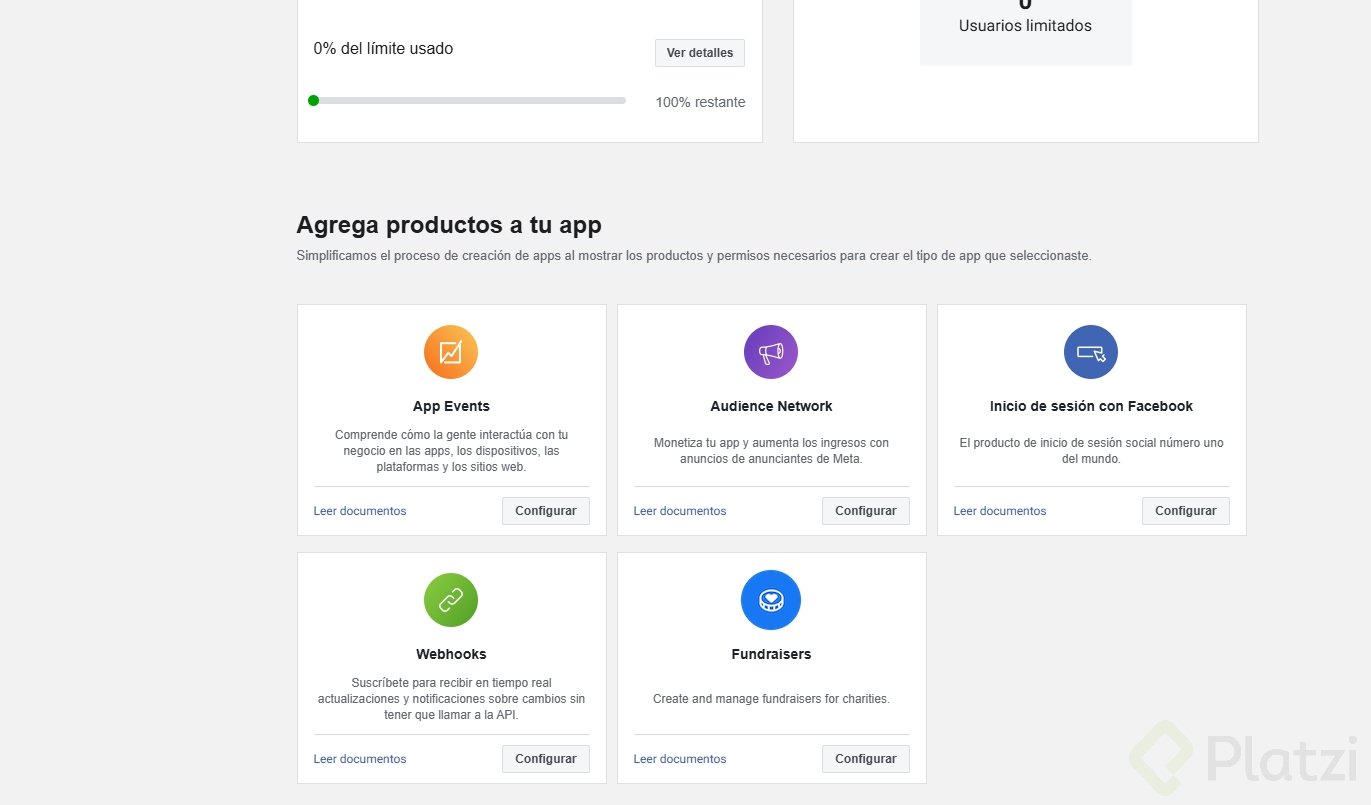Click the green Webhooks chain-link icon
This screenshot has width=1371, height=805.
[x=451, y=600]
